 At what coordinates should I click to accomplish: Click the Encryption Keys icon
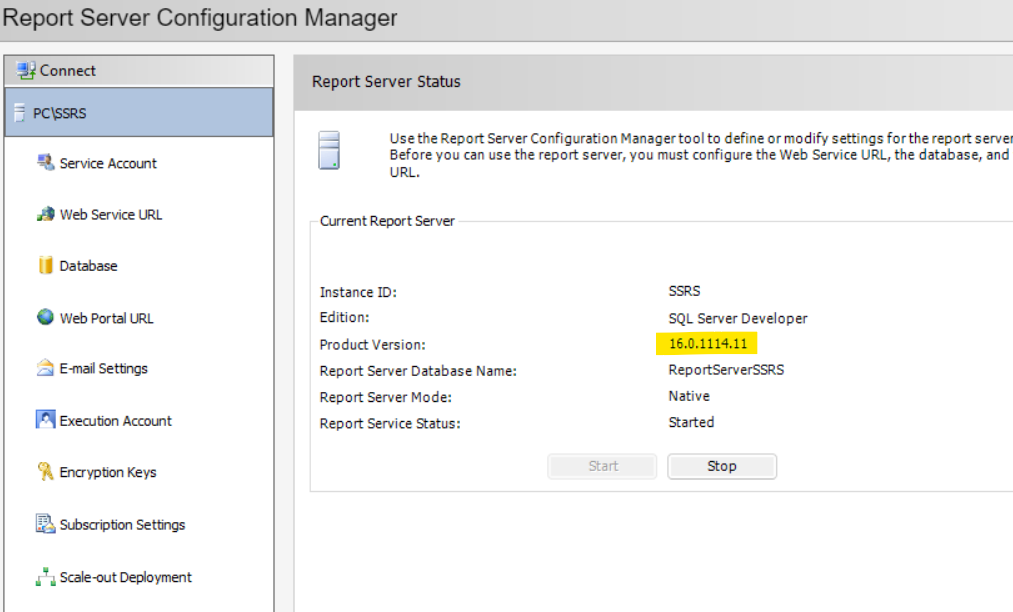[45, 472]
